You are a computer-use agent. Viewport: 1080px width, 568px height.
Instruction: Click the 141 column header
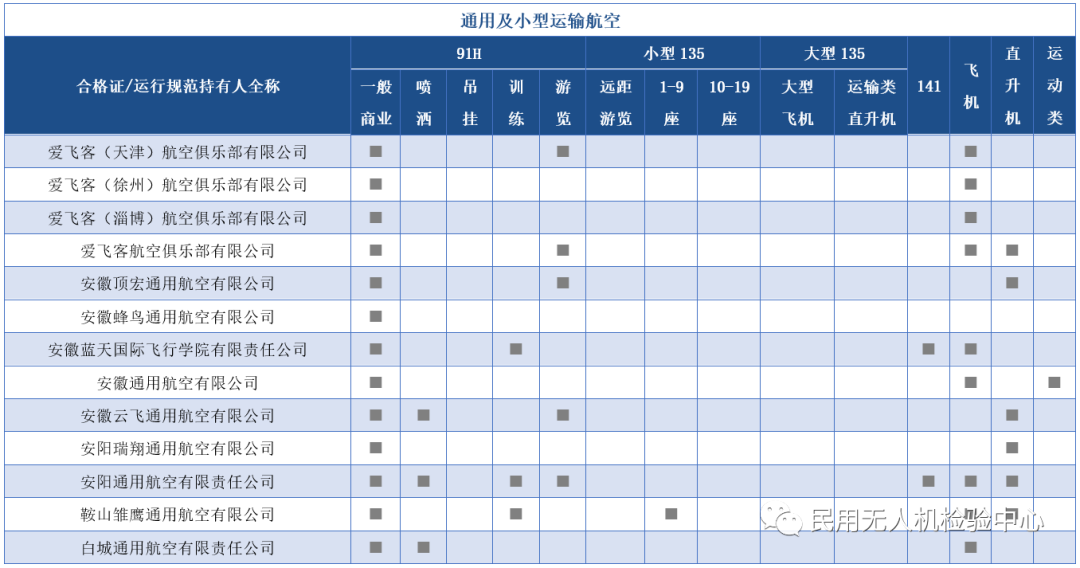click(x=928, y=87)
